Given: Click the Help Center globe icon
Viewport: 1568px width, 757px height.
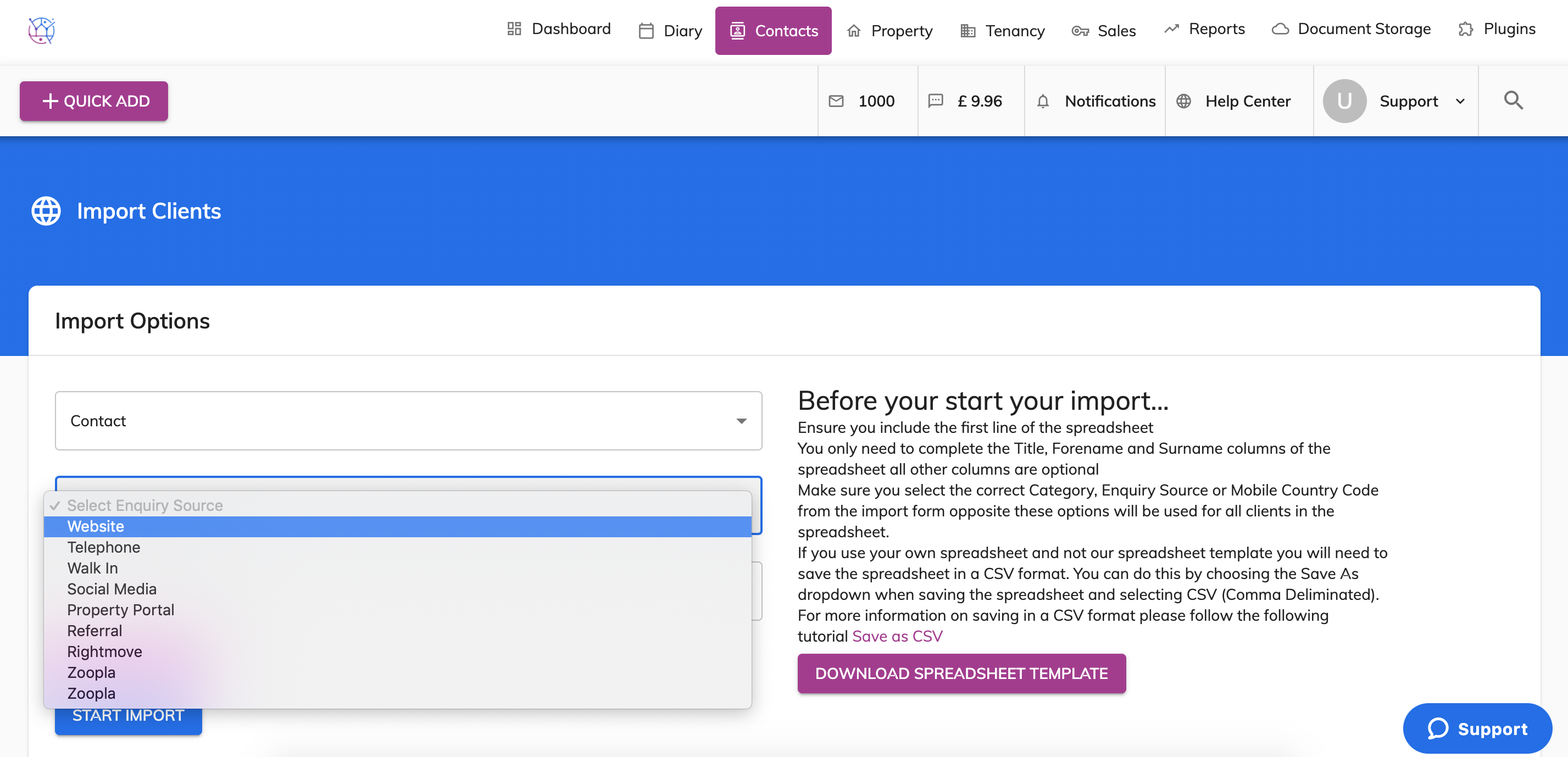Looking at the screenshot, I should [1183, 101].
